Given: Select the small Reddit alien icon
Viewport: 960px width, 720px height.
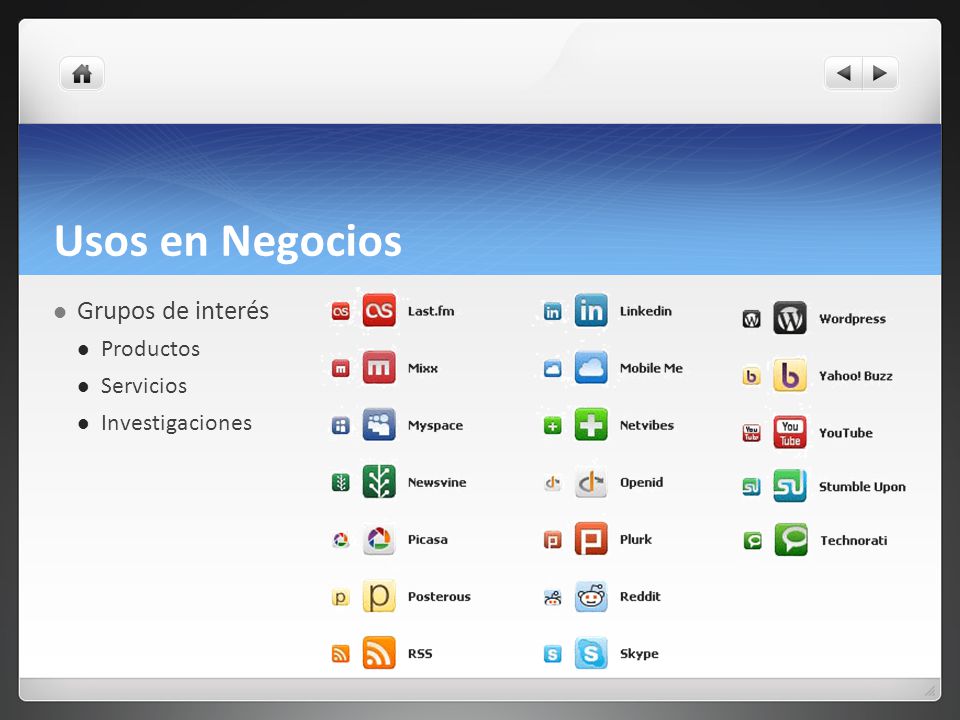Looking at the screenshot, I should [x=552, y=596].
